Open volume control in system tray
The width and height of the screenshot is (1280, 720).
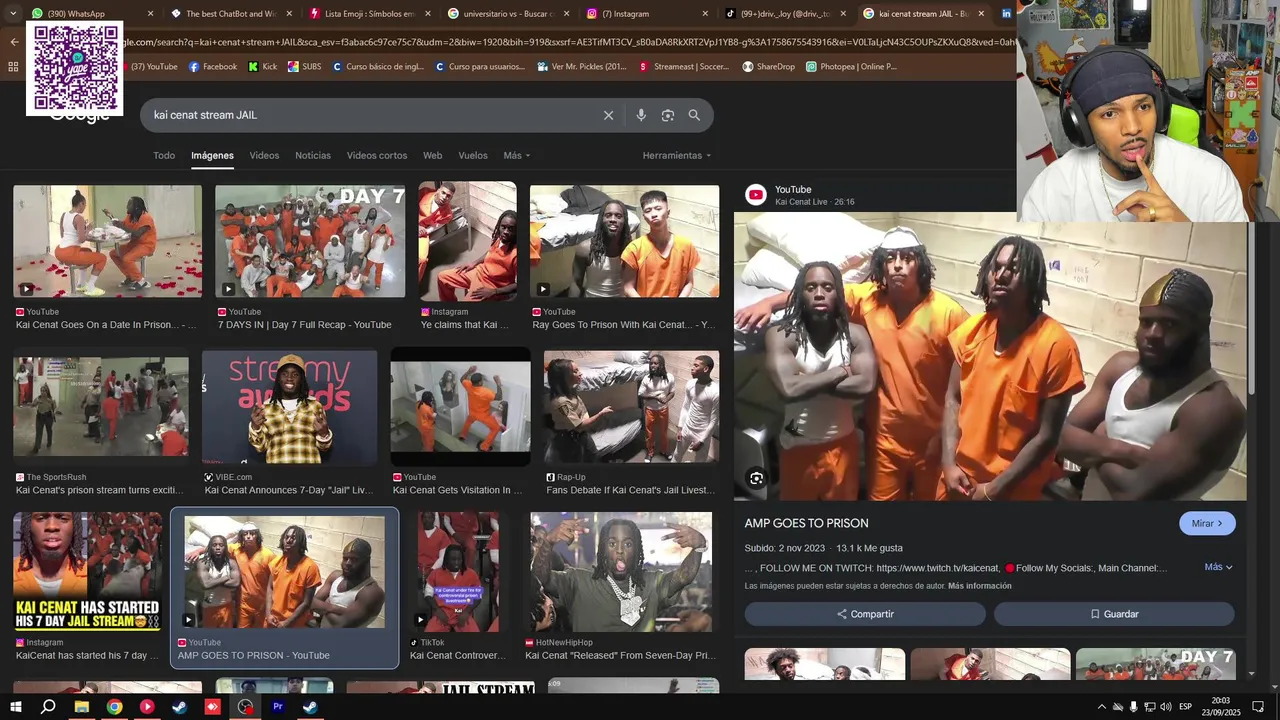pyautogui.click(x=1166, y=707)
